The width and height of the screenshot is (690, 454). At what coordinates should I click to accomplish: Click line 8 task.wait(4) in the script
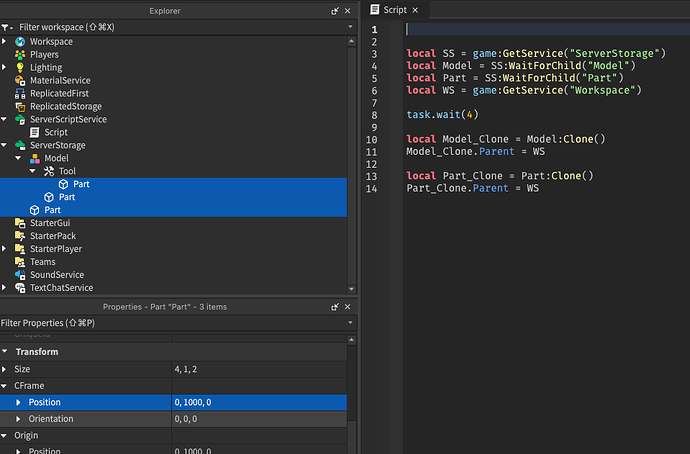tap(442, 115)
